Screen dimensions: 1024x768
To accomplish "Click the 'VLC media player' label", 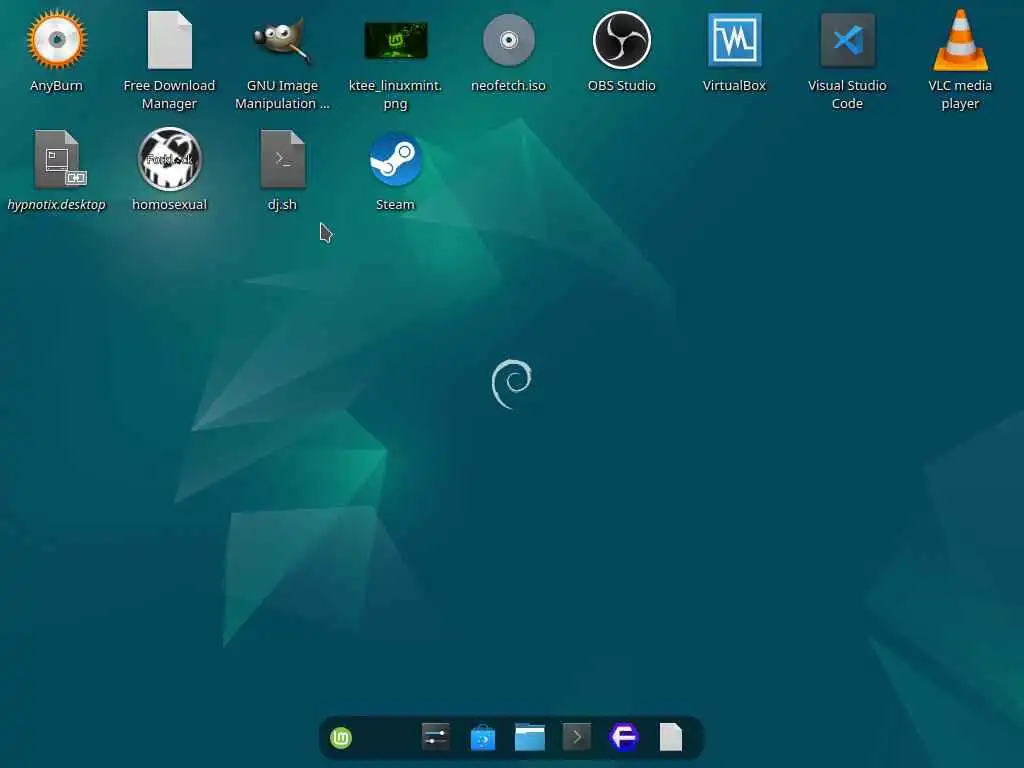I will (960, 95).
